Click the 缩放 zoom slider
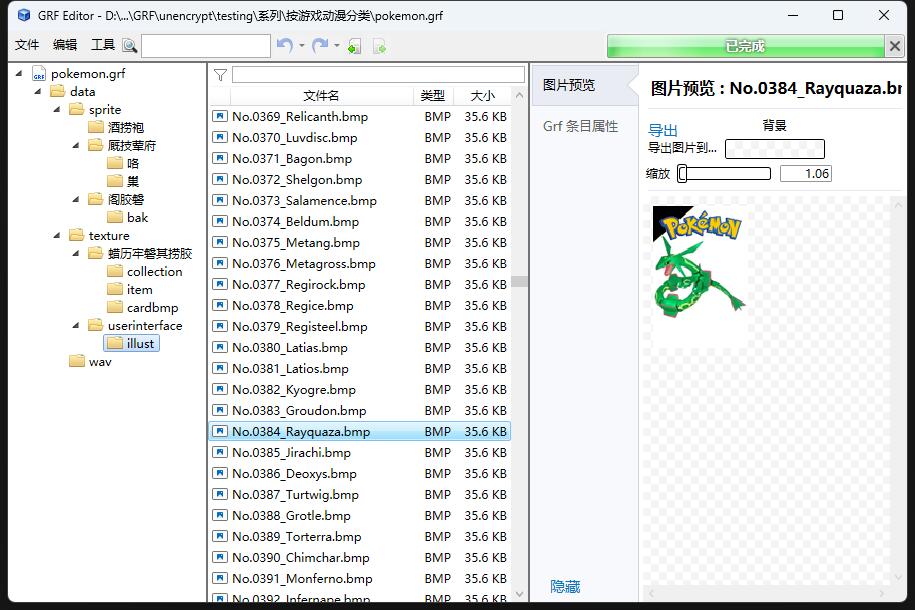Image resolution: width=915 pixels, height=610 pixels. (724, 174)
